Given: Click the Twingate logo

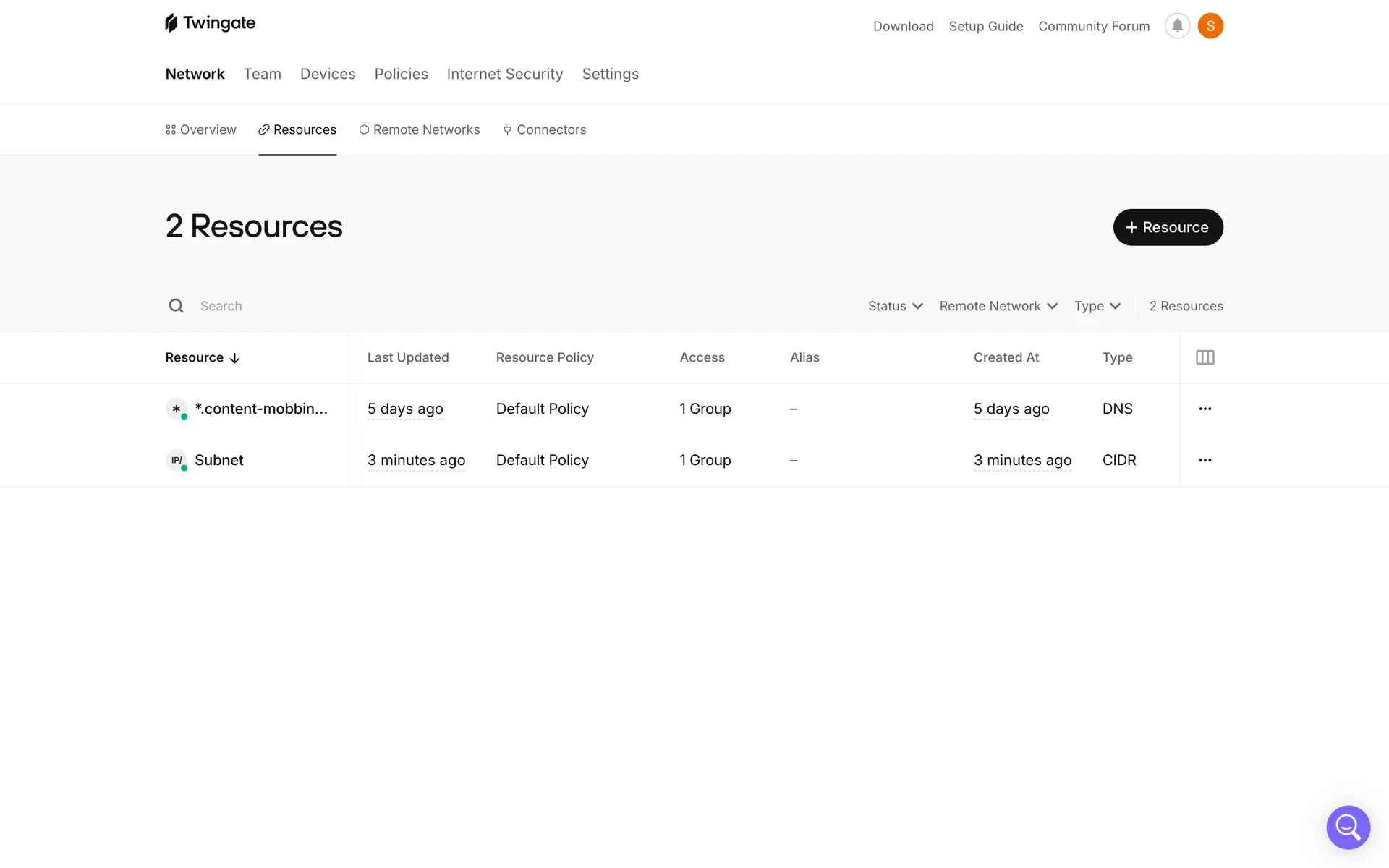Looking at the screenshot, I should pos(210,23).
